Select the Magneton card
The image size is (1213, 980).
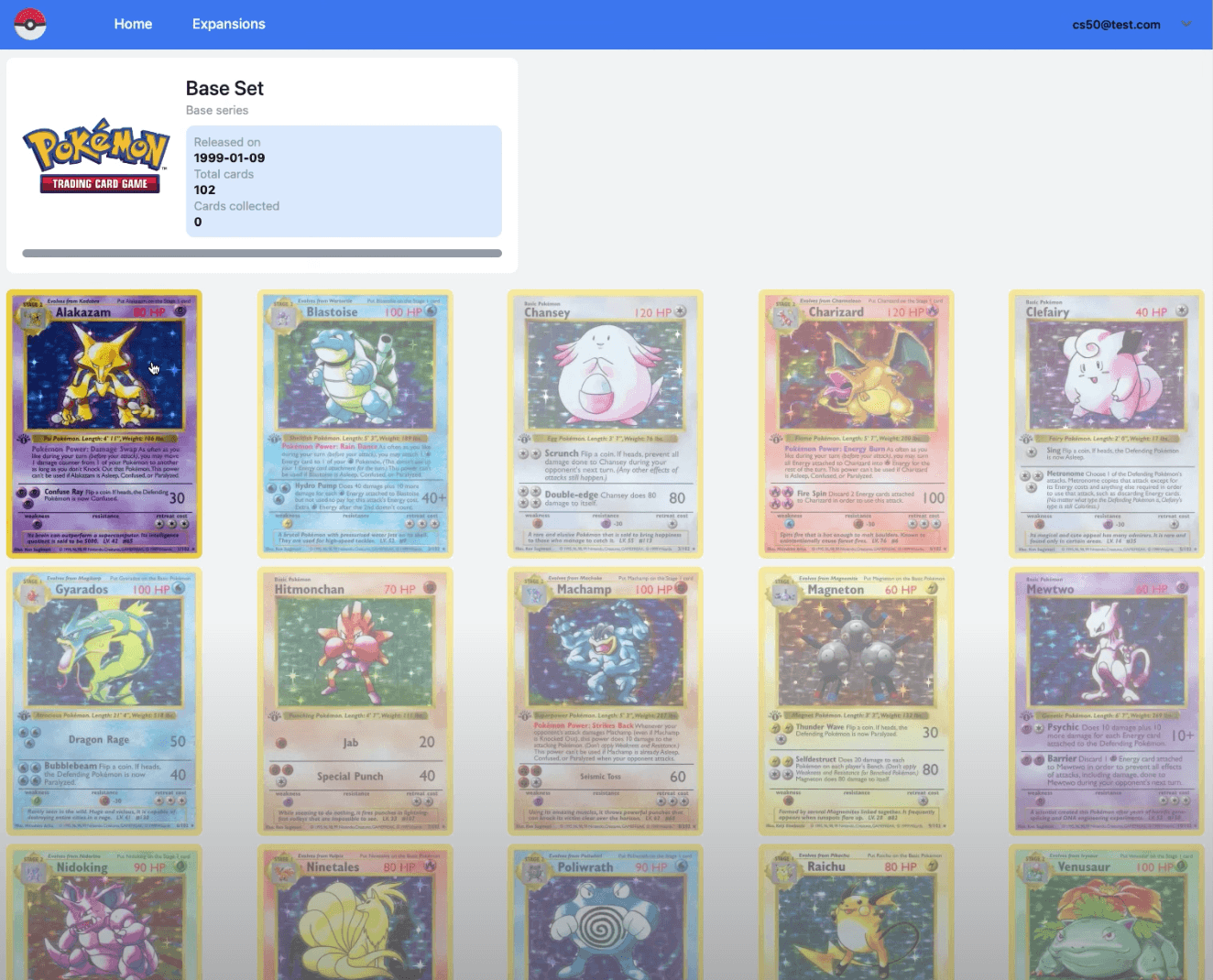(856, 702)
